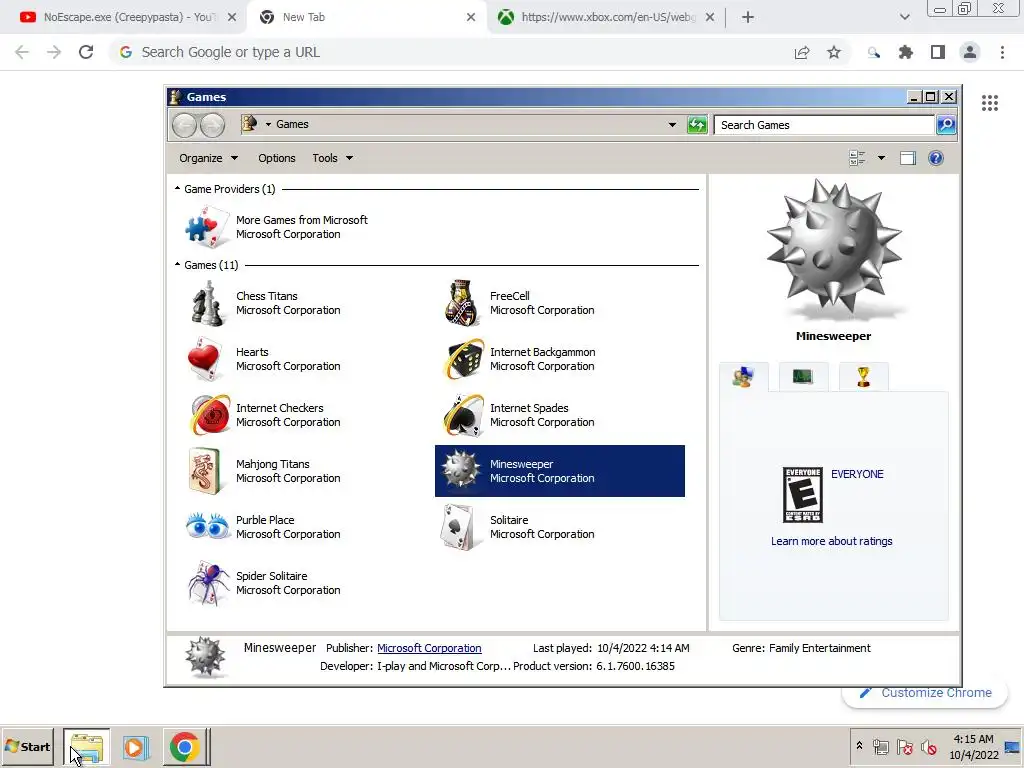Open the Chrome profile avatar icon
Screen dimensions: 1024x768
point(970,52)
